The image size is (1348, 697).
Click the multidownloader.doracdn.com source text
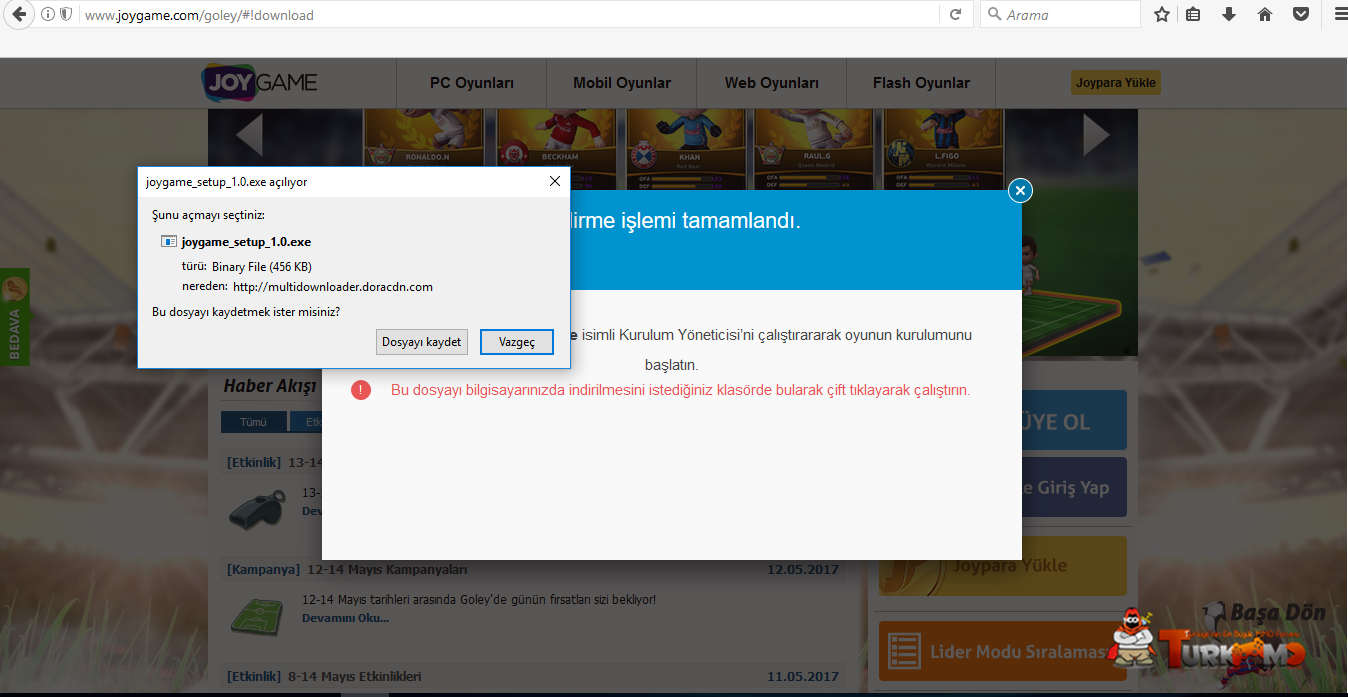333,287
